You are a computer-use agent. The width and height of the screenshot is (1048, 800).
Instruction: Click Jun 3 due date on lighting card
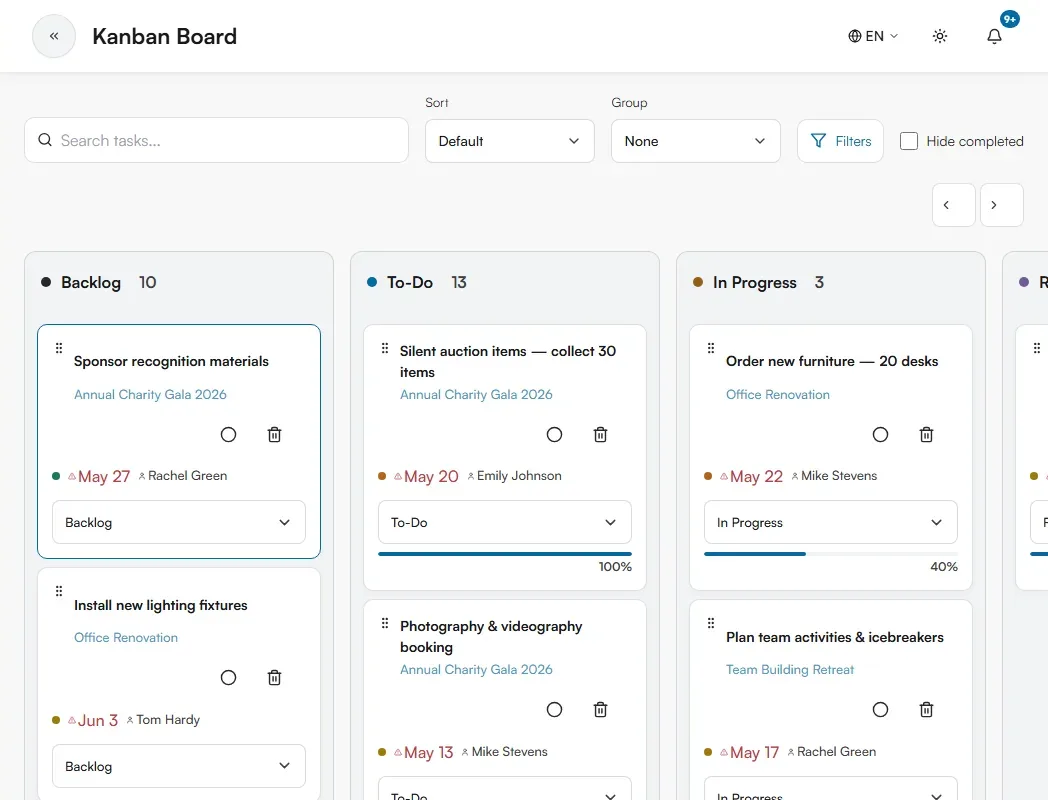(98, 720)
